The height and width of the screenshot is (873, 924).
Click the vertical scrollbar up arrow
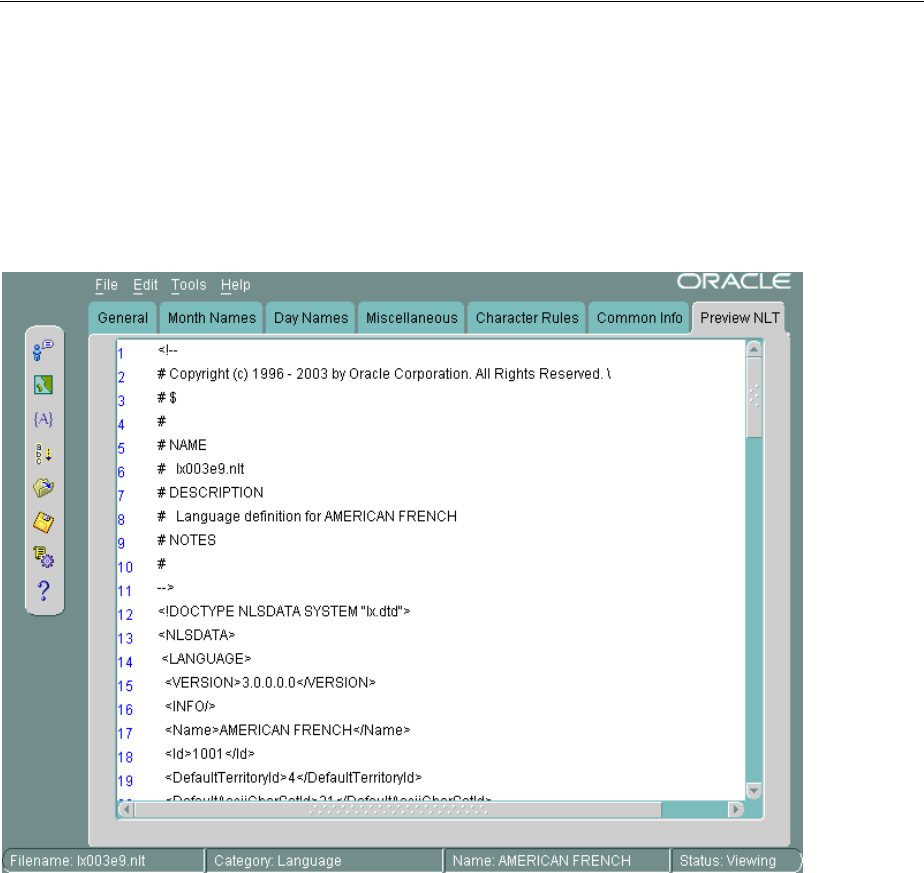pyautogui.click(x=754, y=350)
